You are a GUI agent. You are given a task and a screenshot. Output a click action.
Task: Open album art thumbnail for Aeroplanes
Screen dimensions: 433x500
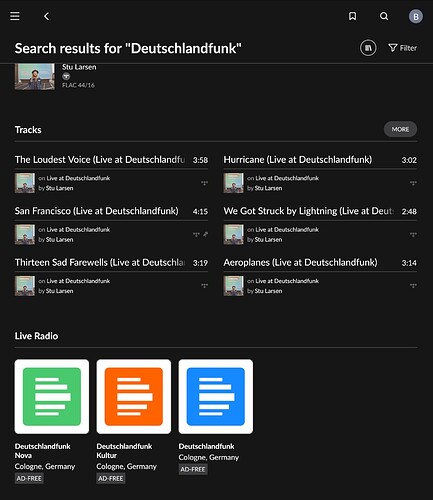[234, 286]
